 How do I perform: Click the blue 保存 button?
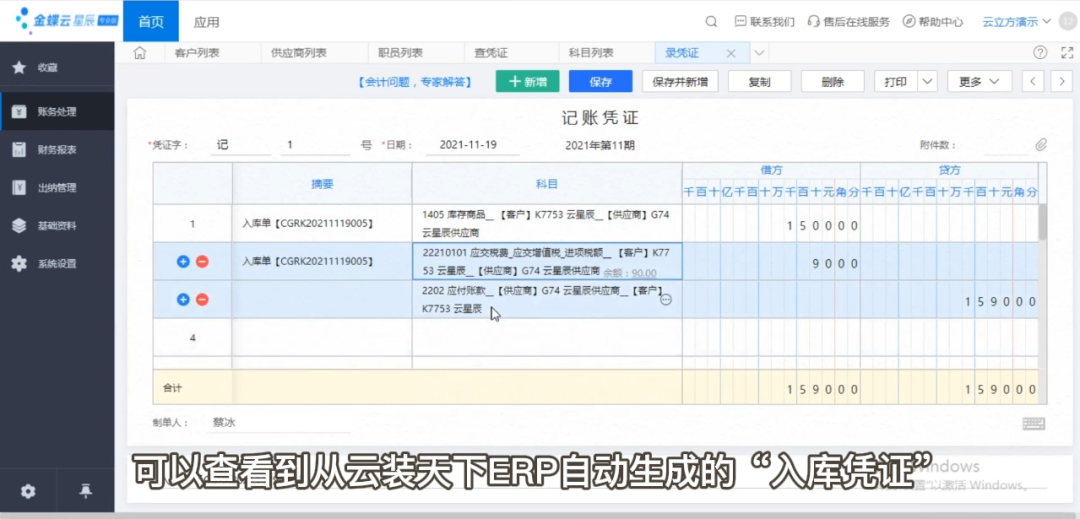tap(601, 81)
